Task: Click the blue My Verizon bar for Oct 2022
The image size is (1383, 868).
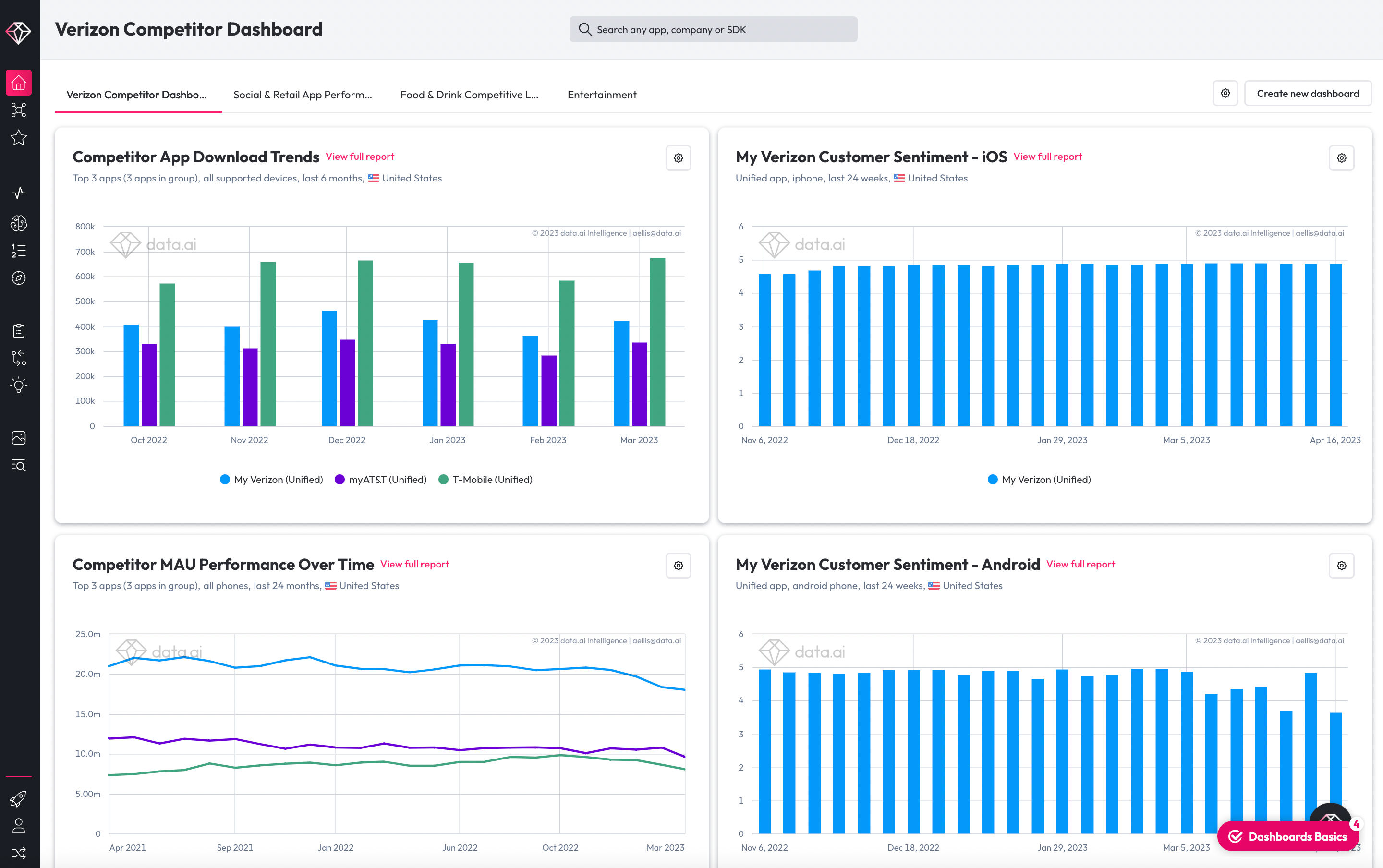Action: coord(131,375)
